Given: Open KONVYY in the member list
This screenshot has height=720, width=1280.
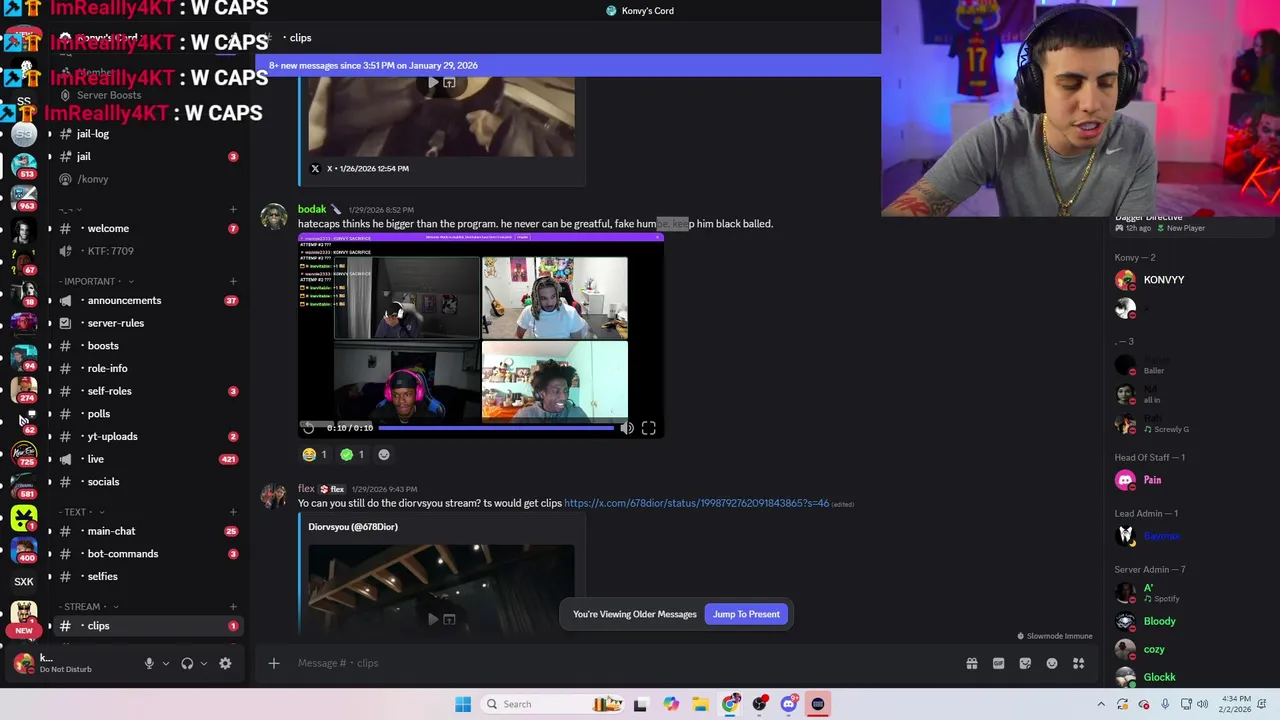Looking at the screenshot, I should [1164, 280].
